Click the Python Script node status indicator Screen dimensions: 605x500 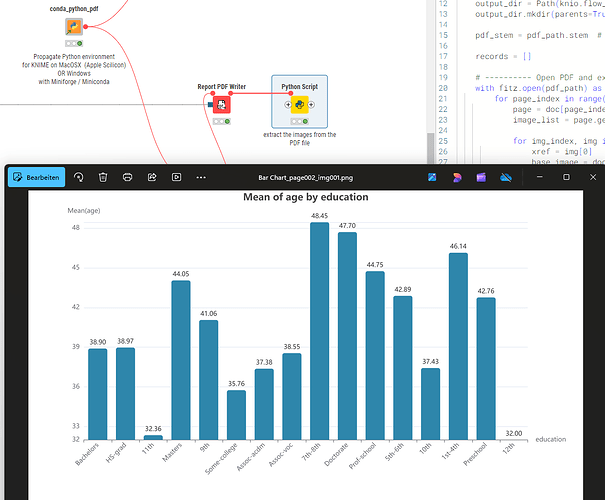click(298, 122)
